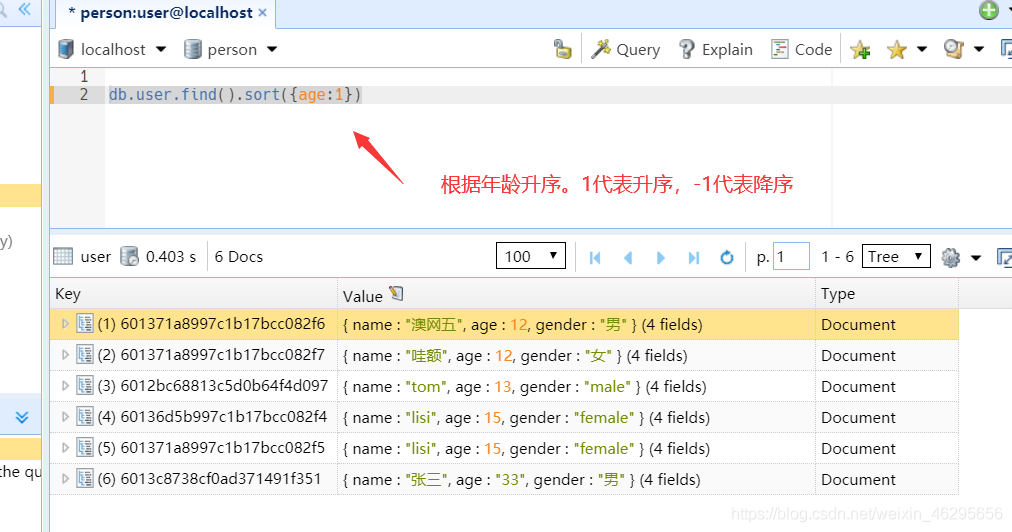Click the Code button

802,50
